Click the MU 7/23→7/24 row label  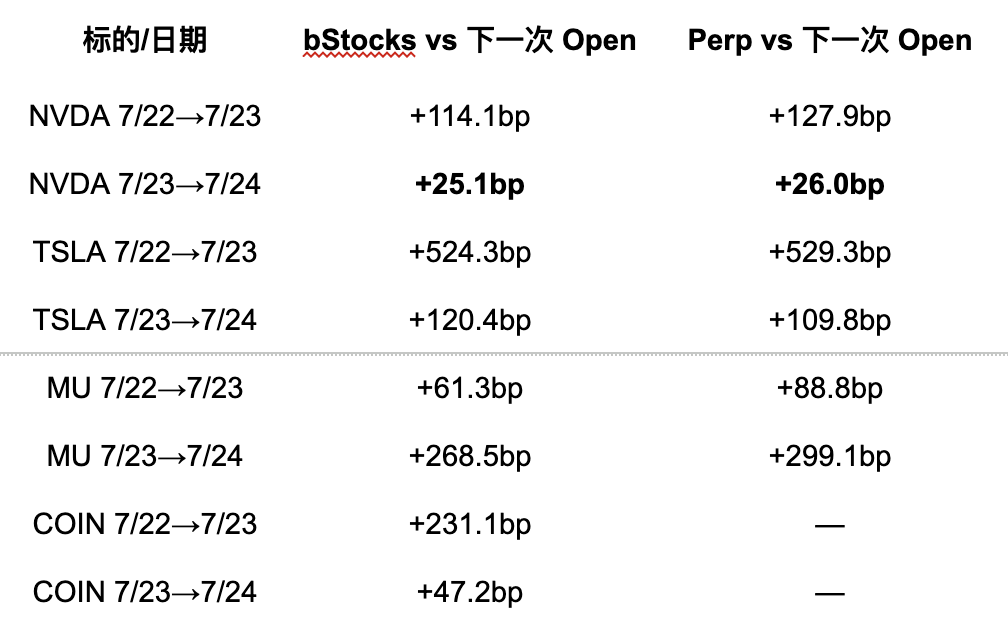coord(145,457)
